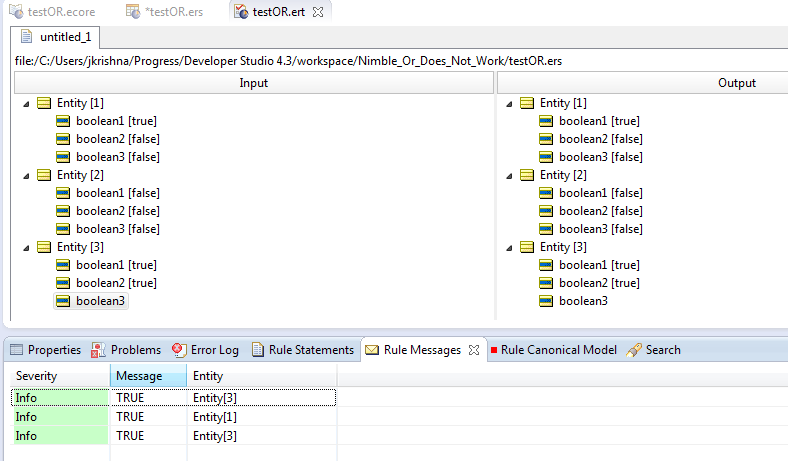Image resolution: width=788 pixels, height=461 pixels.
Task: Collapse Entity [3] in Input tree
Action: pyautogui.click(x=26, y=248)
